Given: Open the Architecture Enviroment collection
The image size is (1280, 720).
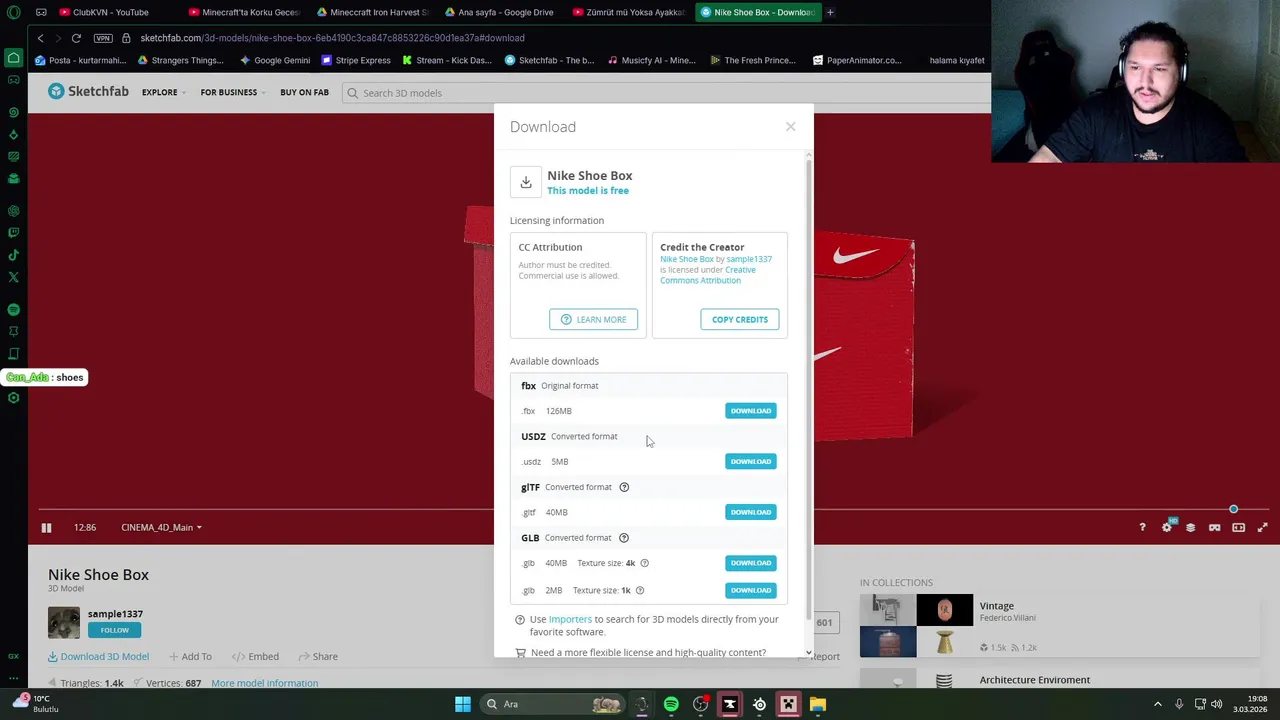Looking at the screenshot, I should coord(1035,680).
